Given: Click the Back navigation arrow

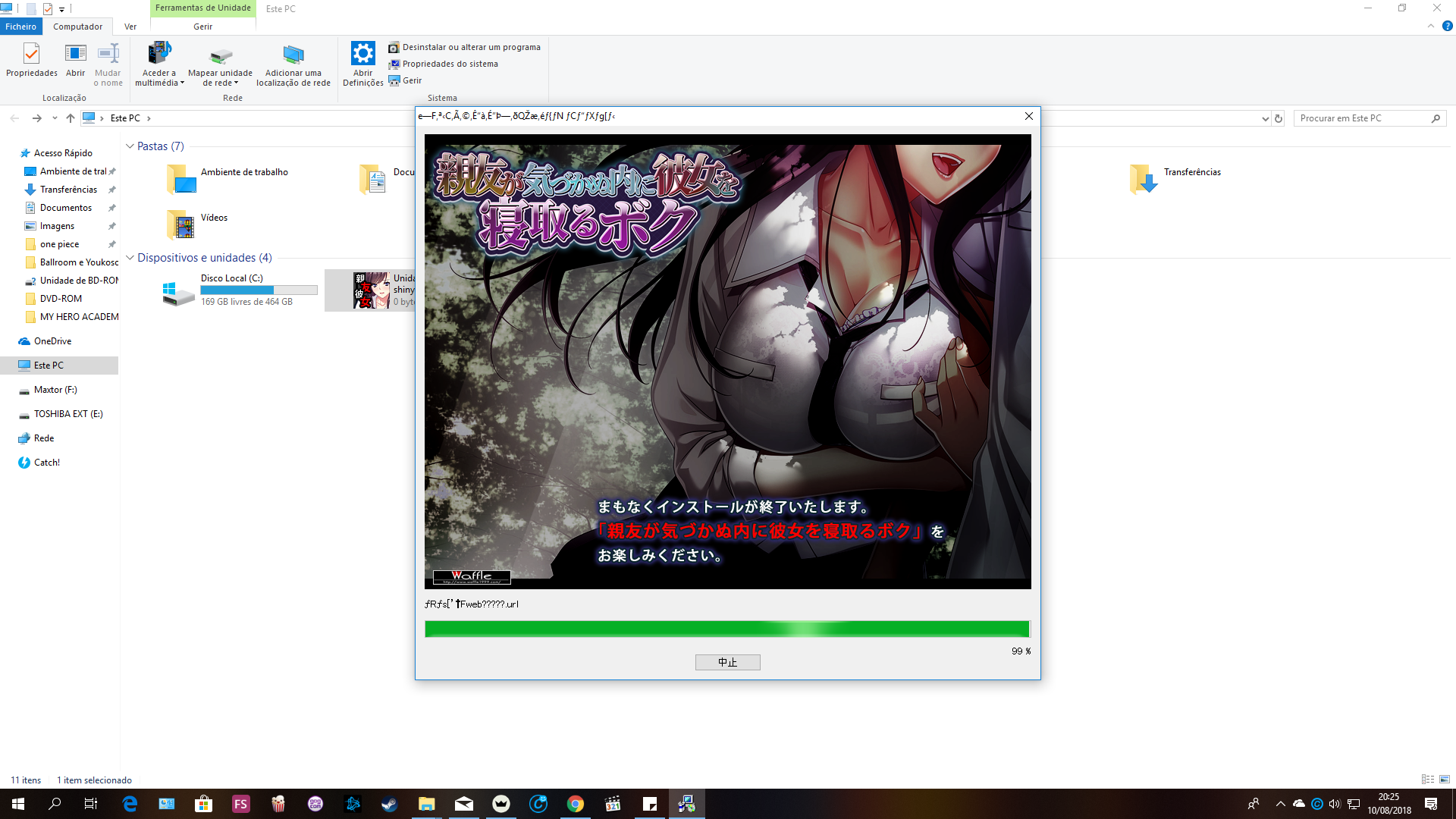Looking at the screenshot, I should coord(14,118).
